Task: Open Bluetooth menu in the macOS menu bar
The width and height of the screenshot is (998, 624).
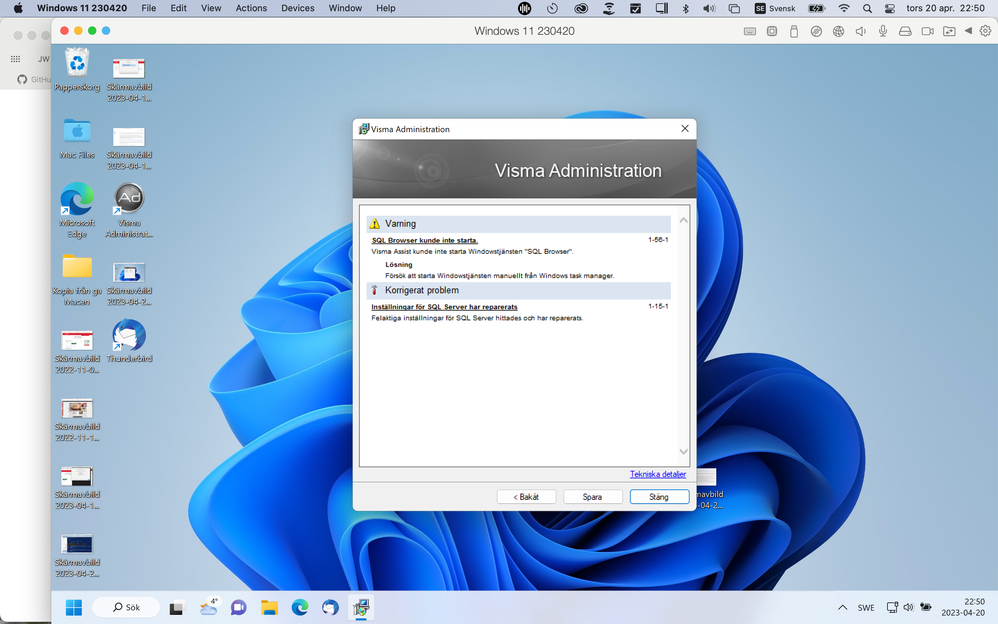Action: (x=686, y=8)
